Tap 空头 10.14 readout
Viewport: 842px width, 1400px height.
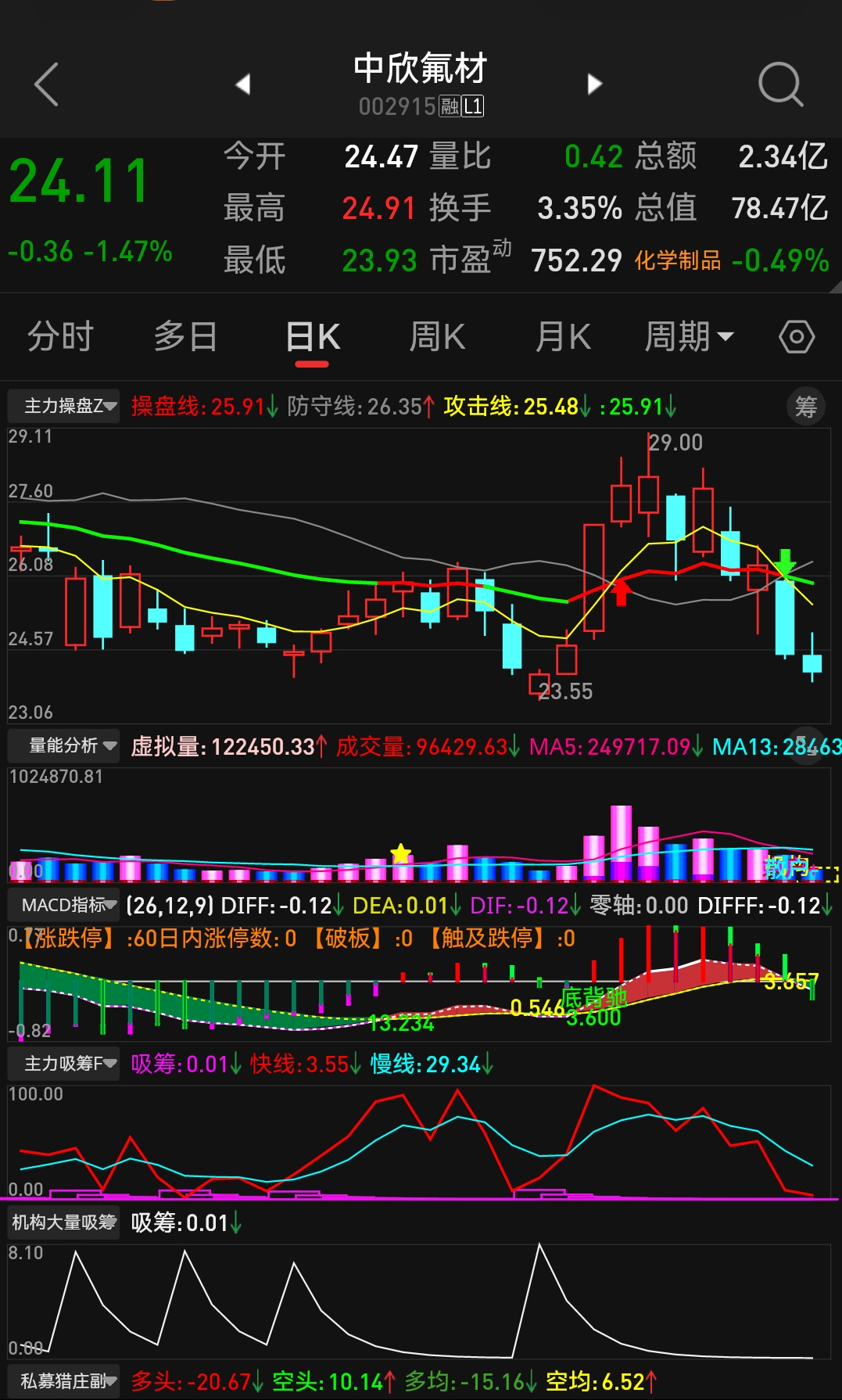coord(334,1382)
